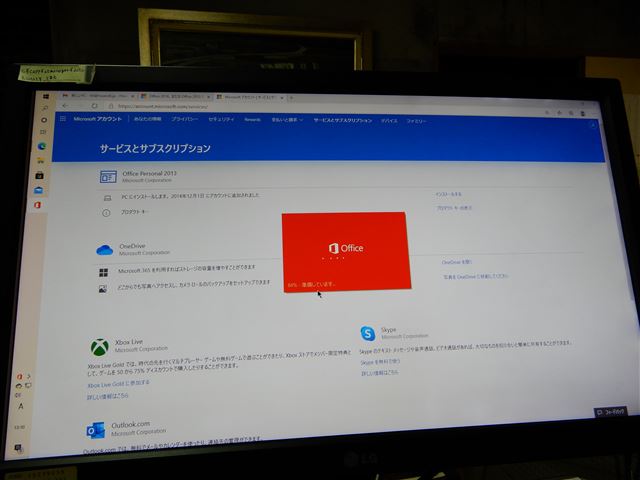640x480 pixels.
Task: Open the セキュリティ navigation item
Action: (x=221, y=119)
